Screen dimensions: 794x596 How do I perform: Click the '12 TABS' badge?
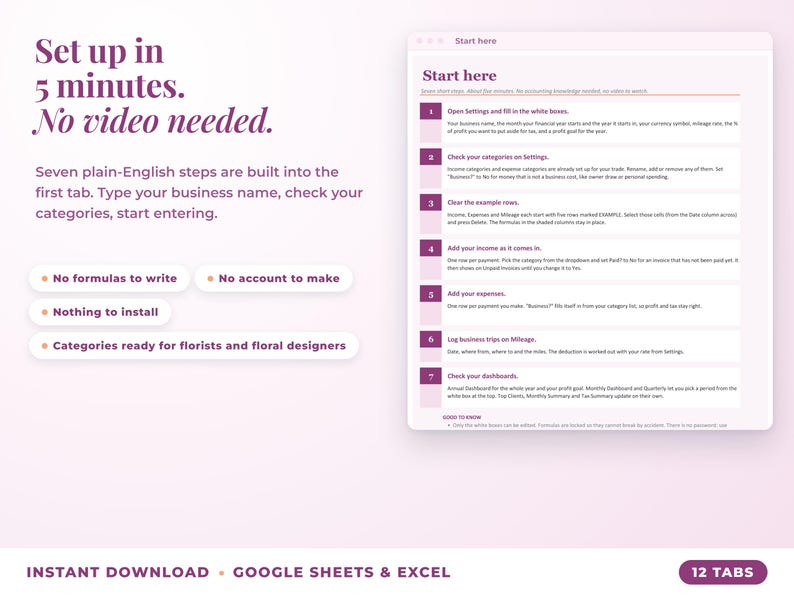[723, 572]
